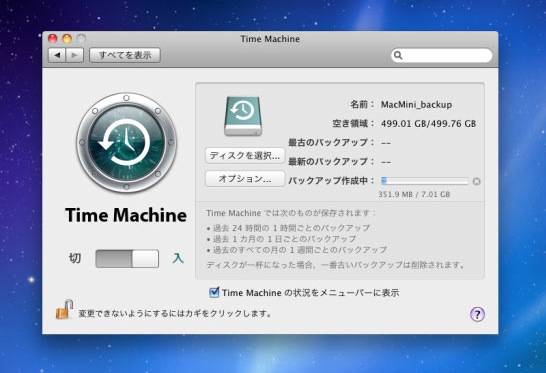
Task: Go back with the left arrow button
Action: pos(57,55)
